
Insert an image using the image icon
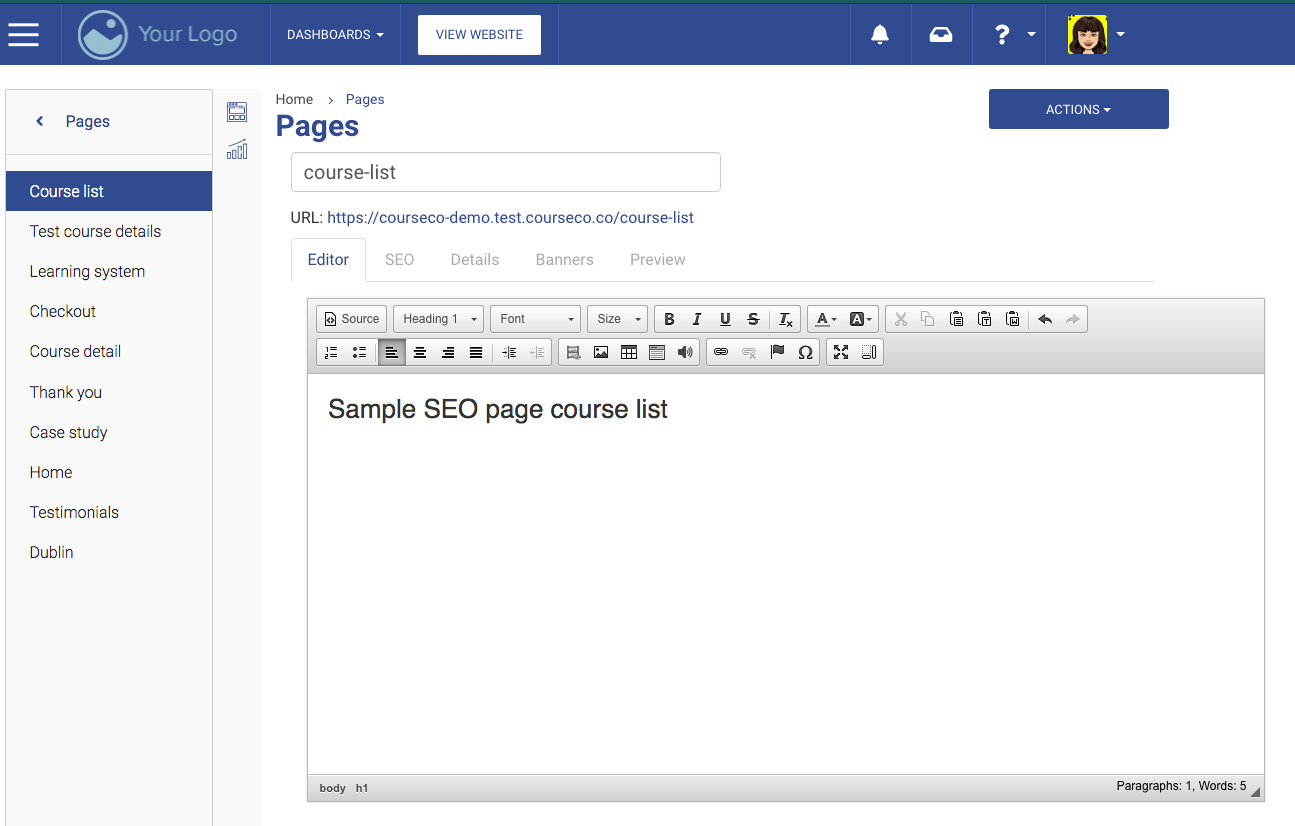[x=601, y=352]
